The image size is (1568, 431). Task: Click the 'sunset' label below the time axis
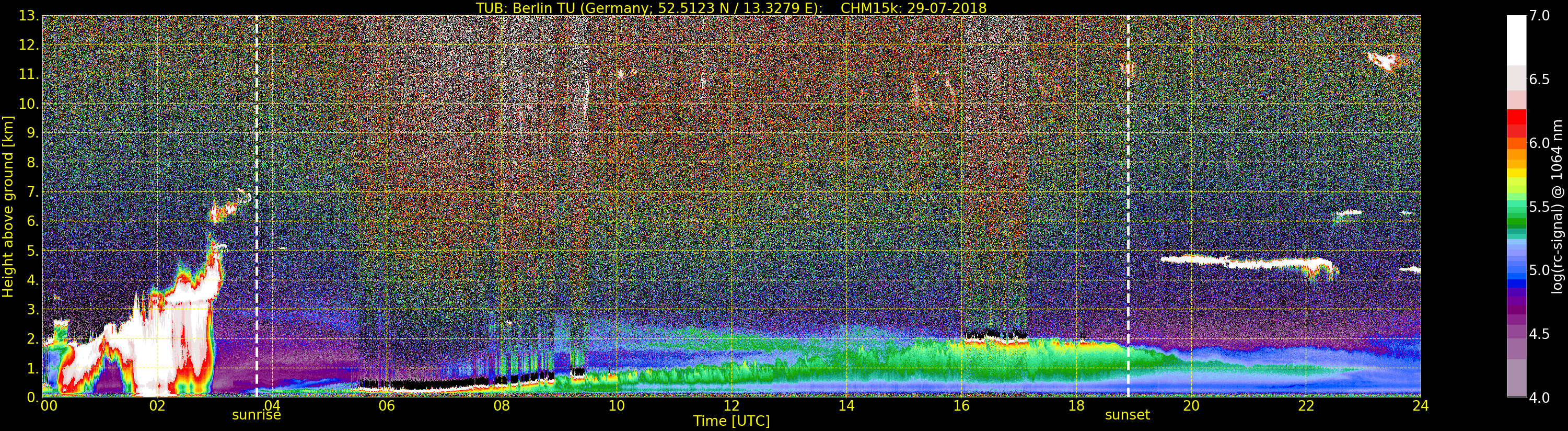[x=1128, y=415]
